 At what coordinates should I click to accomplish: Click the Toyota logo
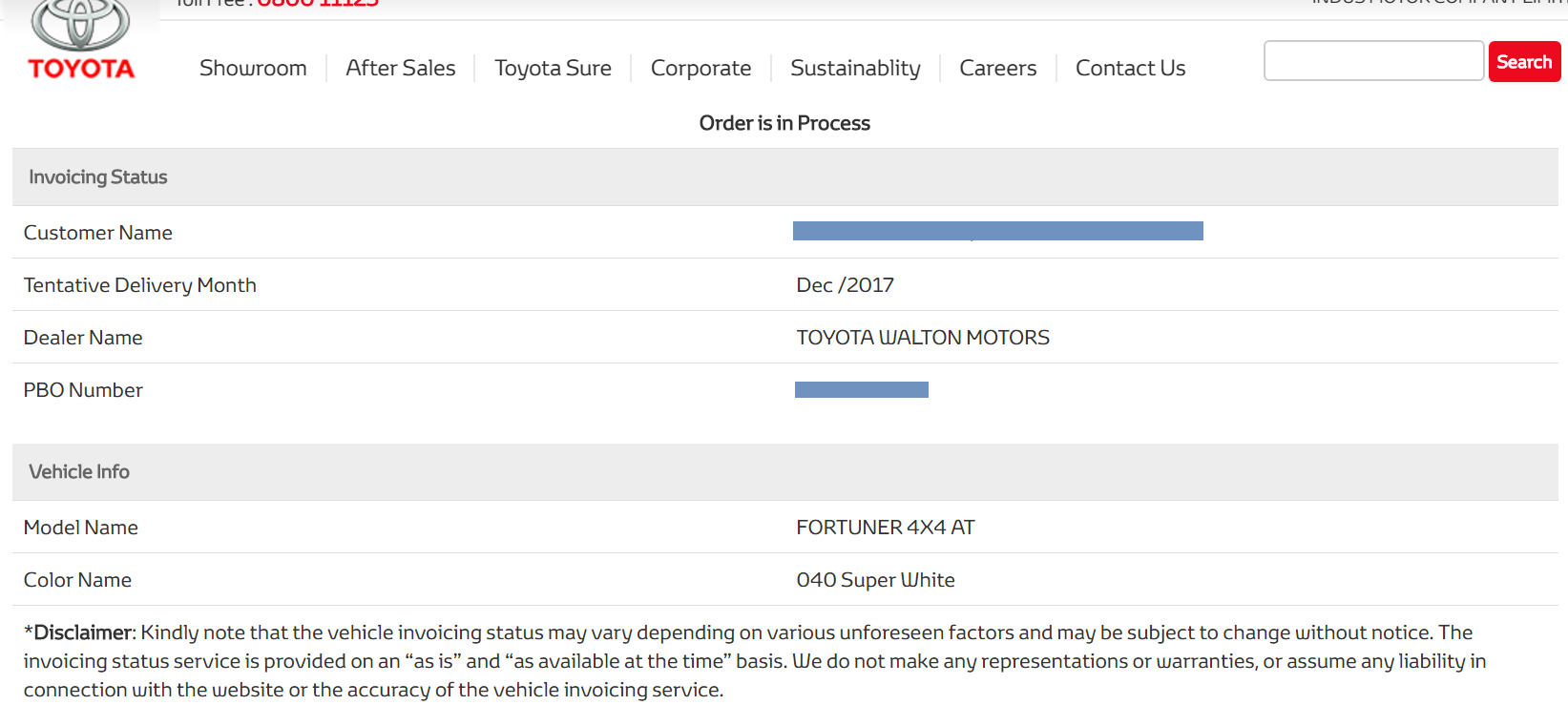click(x=81, y=40)
